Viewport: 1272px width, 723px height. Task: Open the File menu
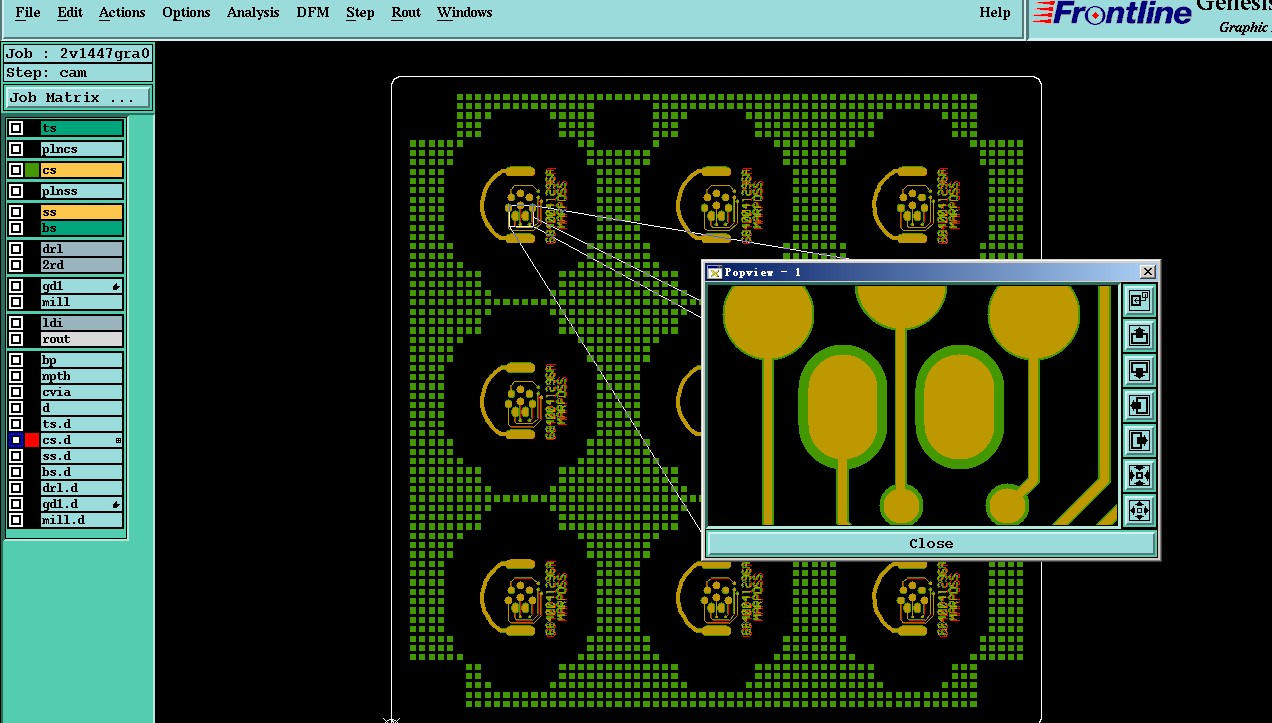pyautogui.click(x=28, y=13)
